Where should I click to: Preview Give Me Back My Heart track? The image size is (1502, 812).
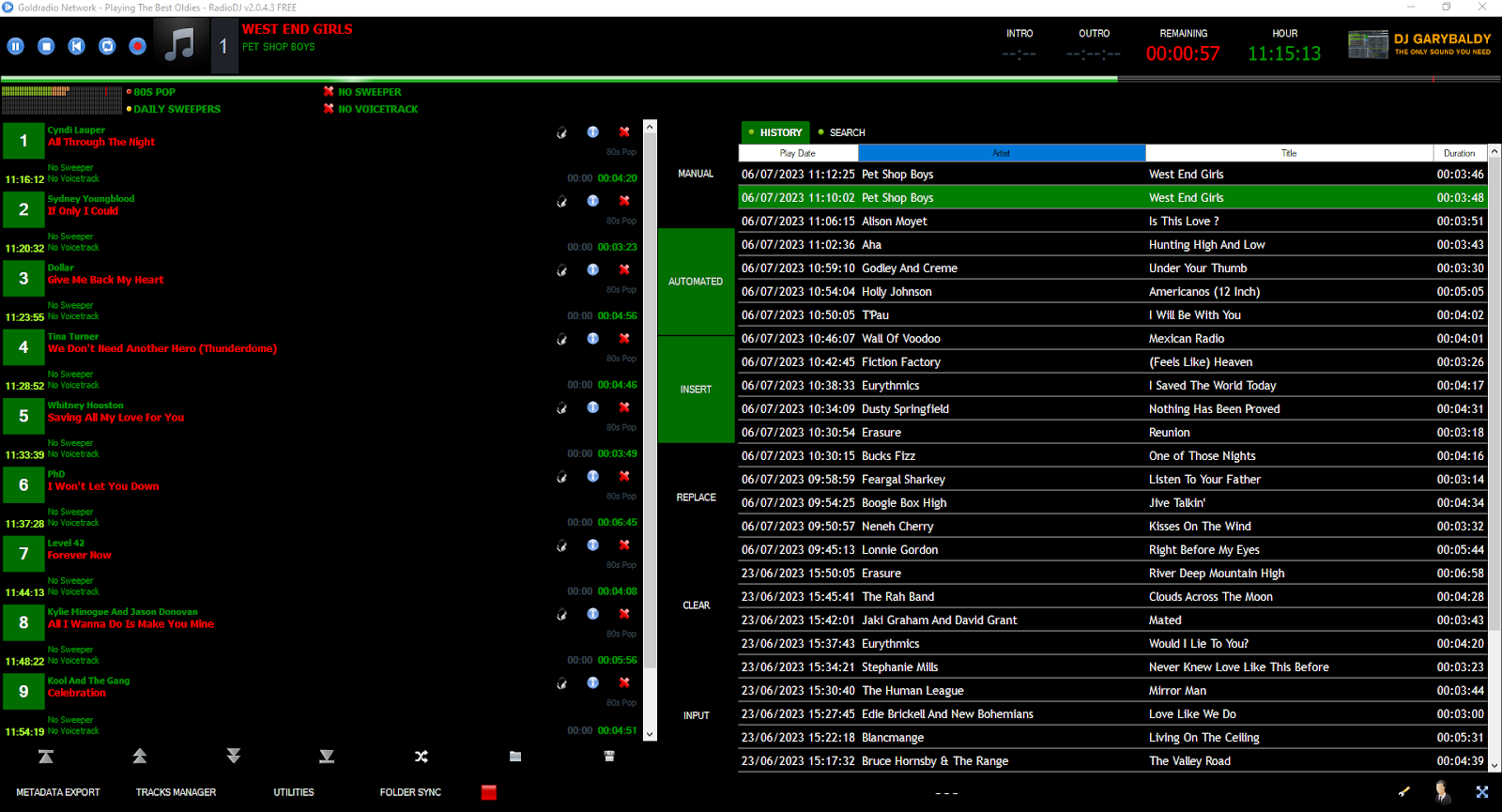(x=561, y=270)
